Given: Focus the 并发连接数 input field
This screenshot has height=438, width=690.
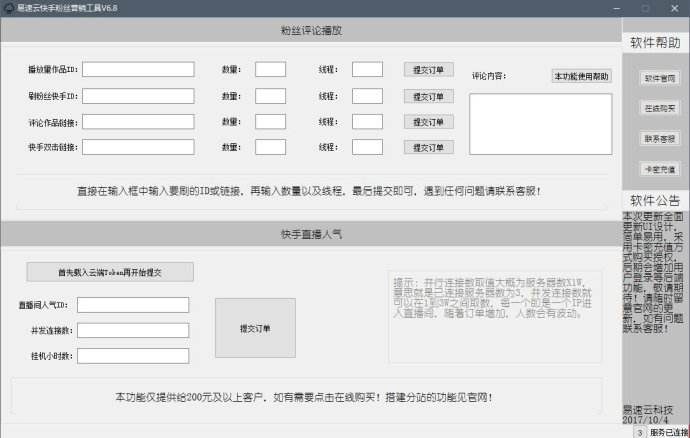Looking at the screenshot, I should point(133,331).
